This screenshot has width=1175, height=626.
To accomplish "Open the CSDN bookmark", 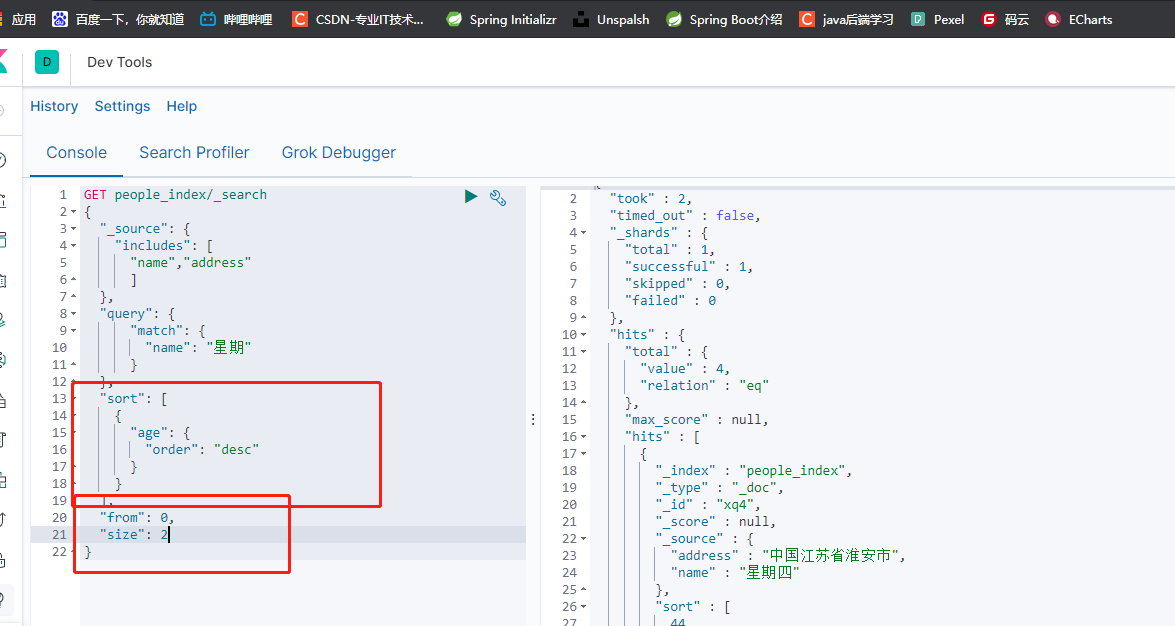I will pos(358,19).
